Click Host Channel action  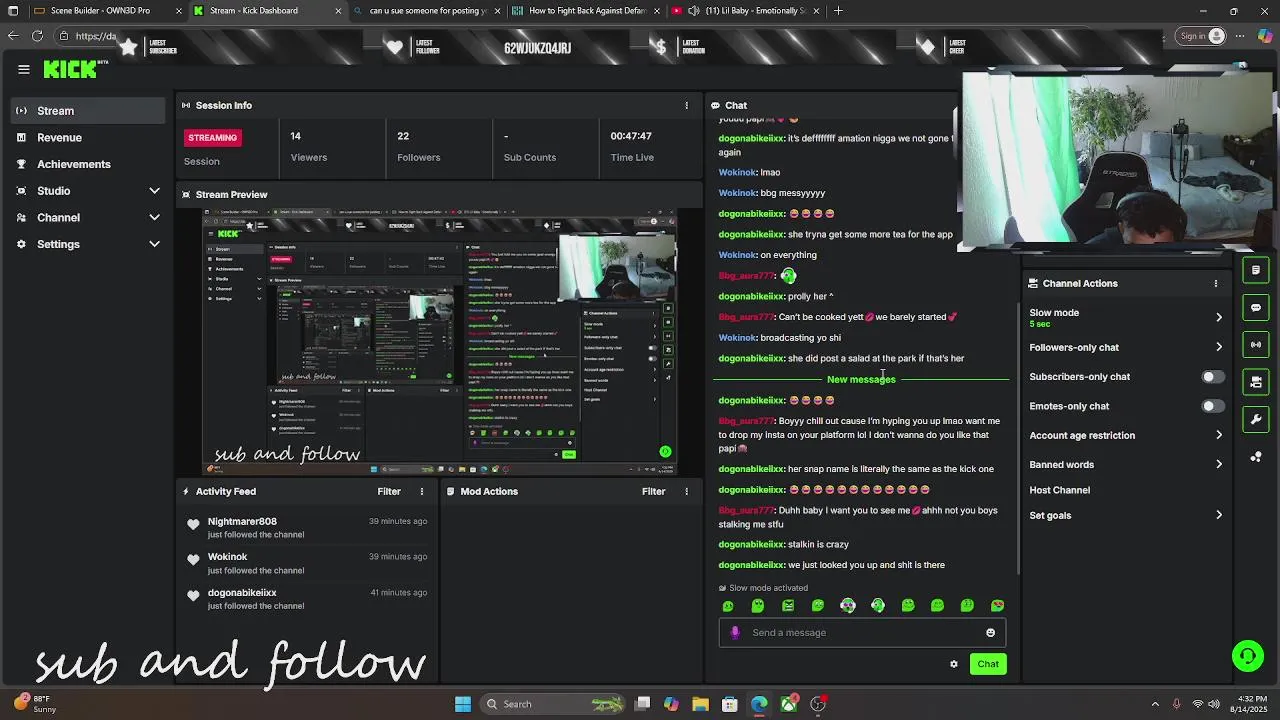pyautogui.click(x=1059, y=490)
